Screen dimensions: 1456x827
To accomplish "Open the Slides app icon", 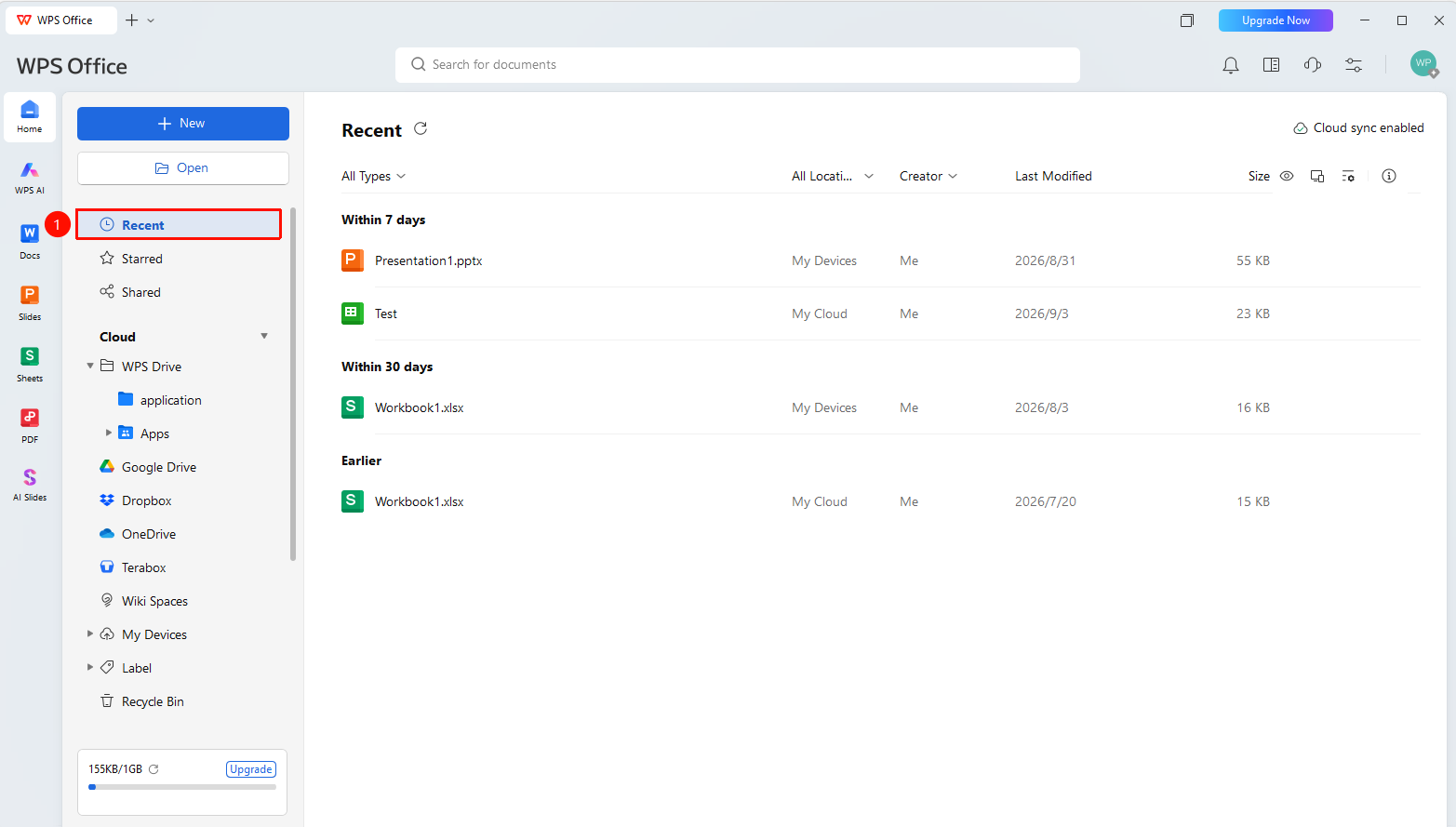I will point(30,302).
